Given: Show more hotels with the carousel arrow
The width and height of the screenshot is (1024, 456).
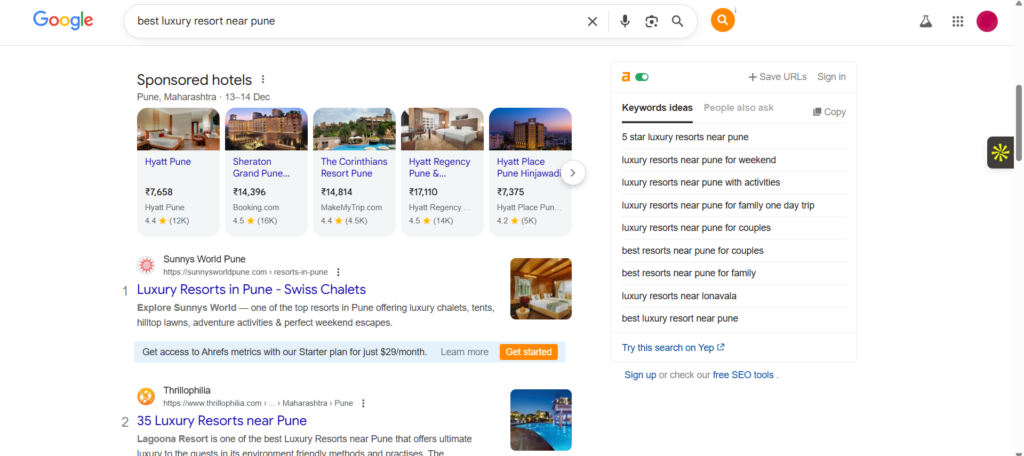Looking at the screenshot, I should point(572,172).
